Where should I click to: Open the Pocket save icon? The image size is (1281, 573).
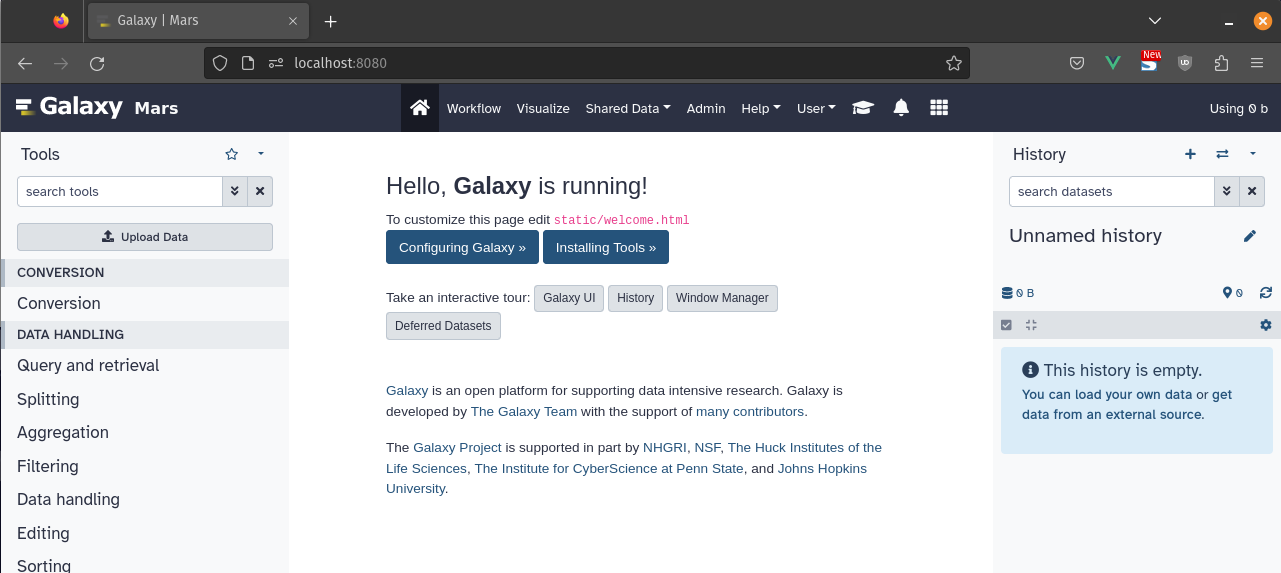(1077, 63)
